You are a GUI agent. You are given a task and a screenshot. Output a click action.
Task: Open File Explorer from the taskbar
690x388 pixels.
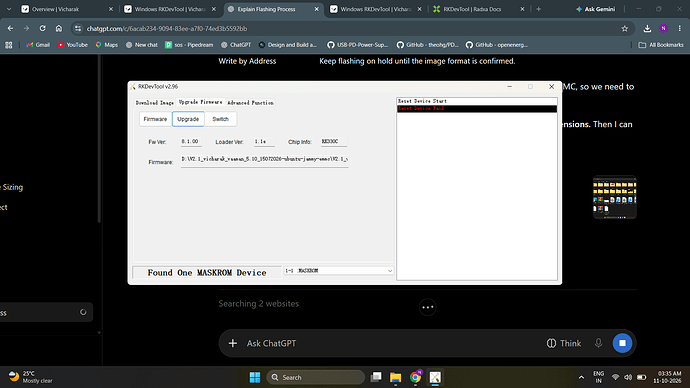[x=395, y=377]
